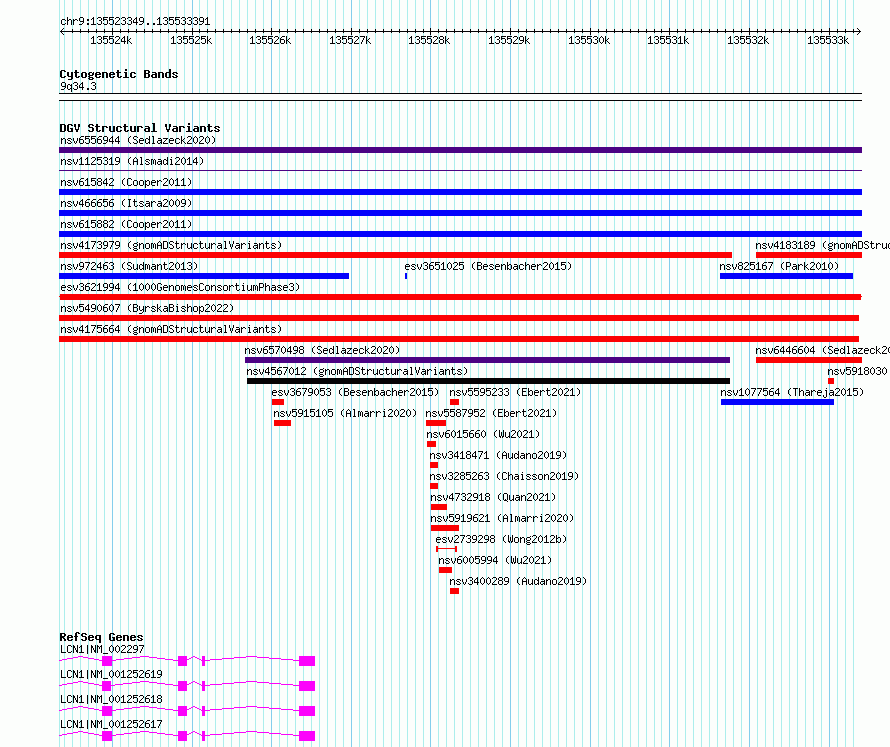
Task: Open the LCN1|NM_001252617 transcript label
Action: point(111,724)
